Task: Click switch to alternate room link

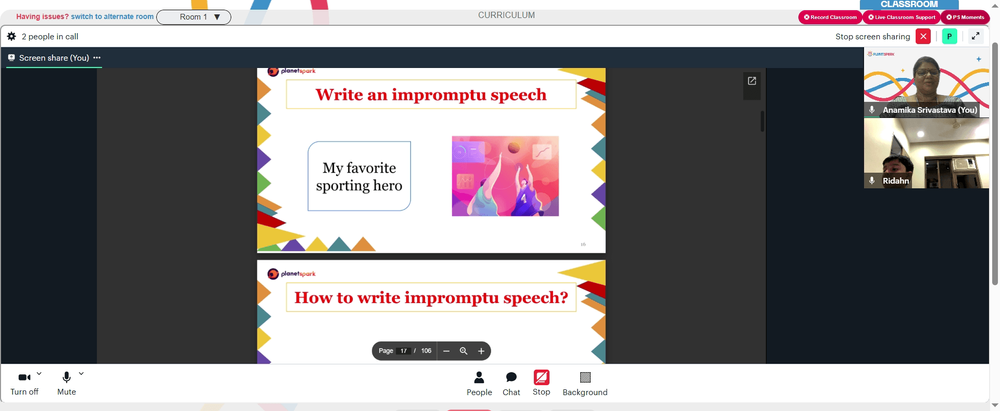Action: [x=112, y=17]
